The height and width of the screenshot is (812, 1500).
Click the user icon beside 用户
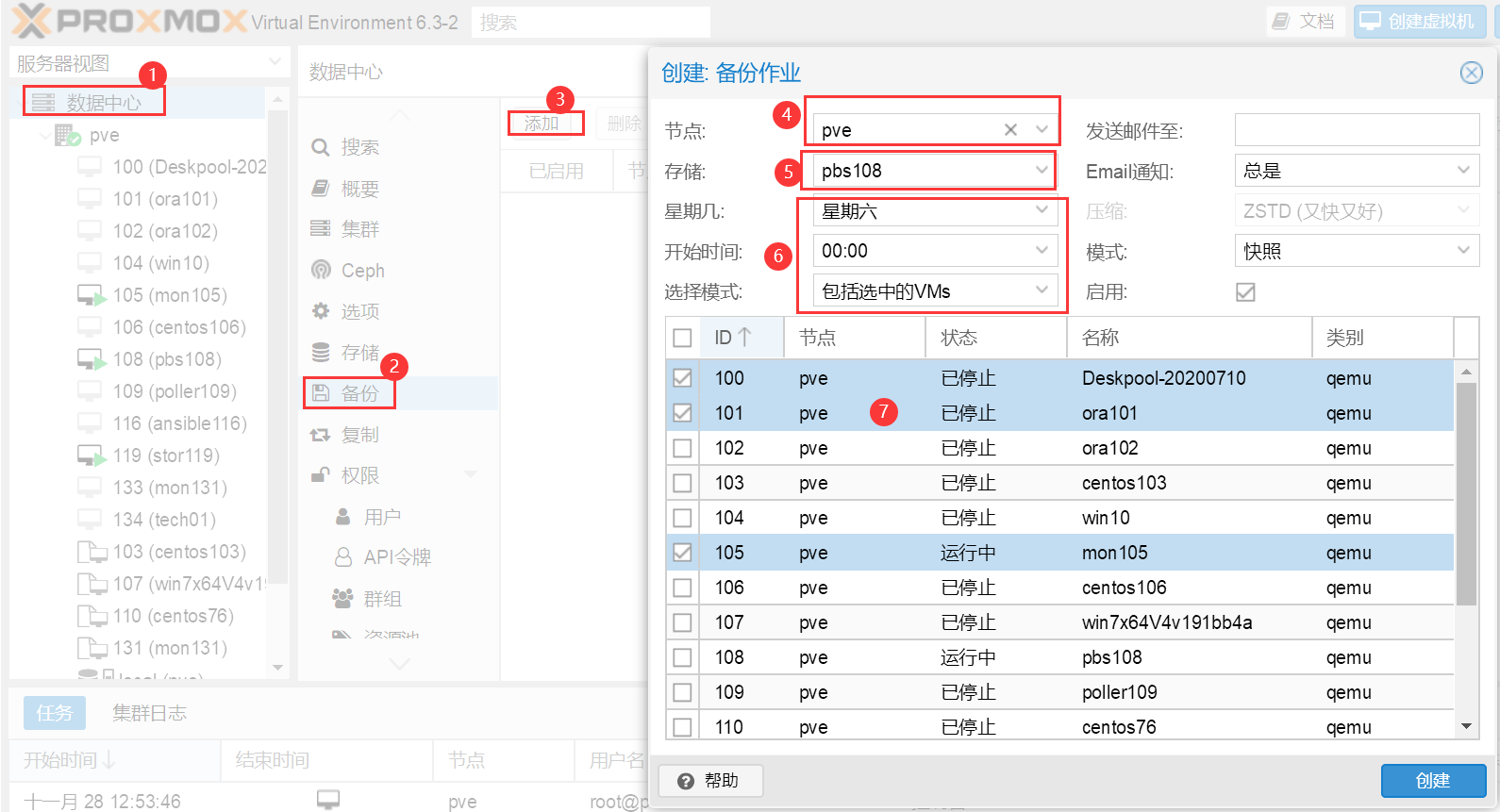click(x=343, y=517)
